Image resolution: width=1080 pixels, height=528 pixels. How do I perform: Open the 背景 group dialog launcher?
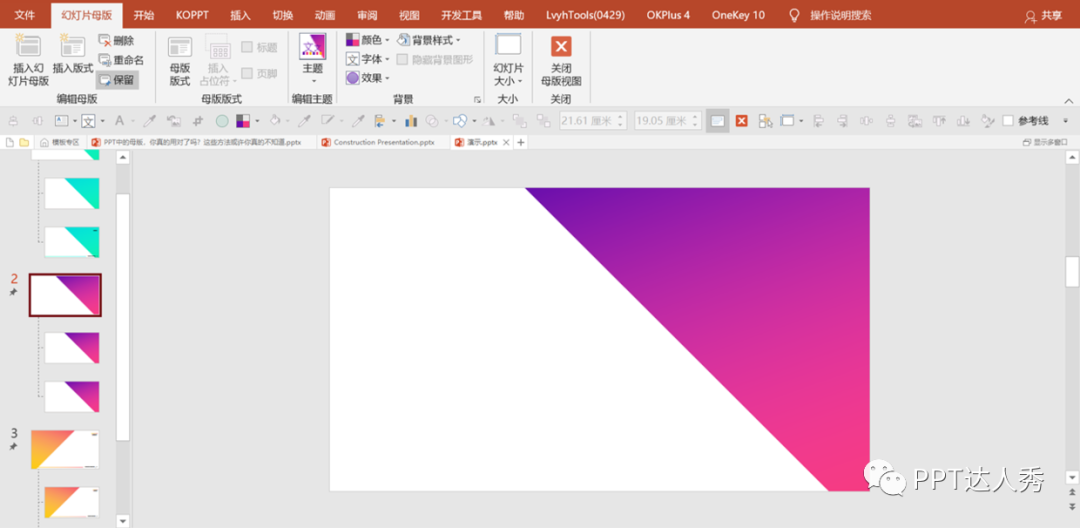[477, 100]
